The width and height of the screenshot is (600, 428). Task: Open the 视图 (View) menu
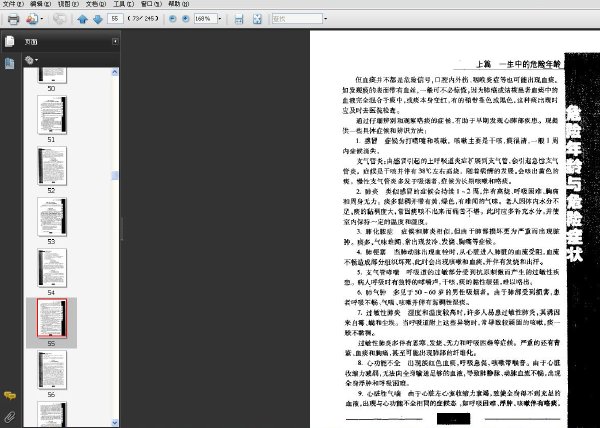pyautogui.click(x=68, y=4)
